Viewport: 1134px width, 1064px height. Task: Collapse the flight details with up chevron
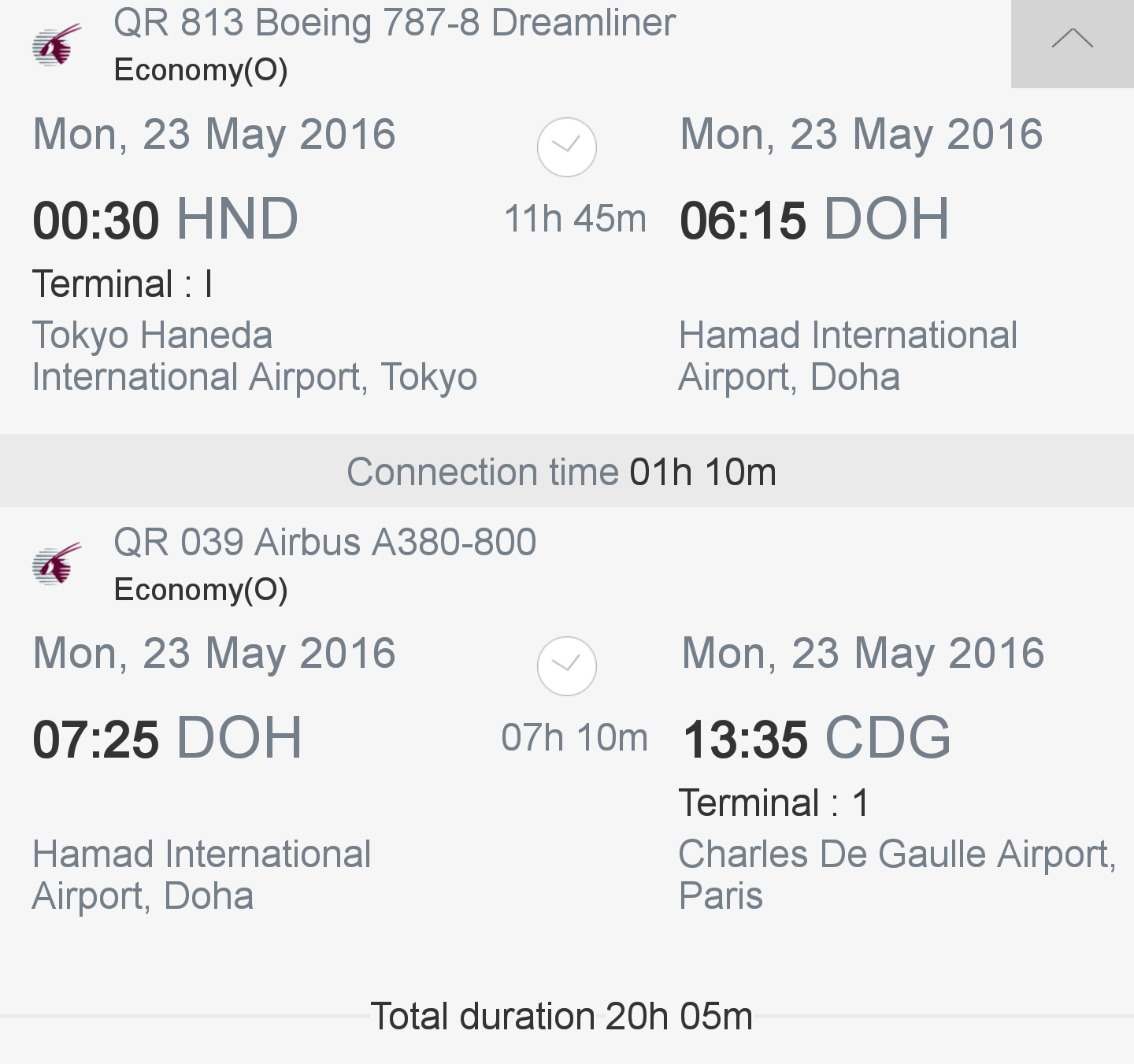click(x=1073, y=43)
